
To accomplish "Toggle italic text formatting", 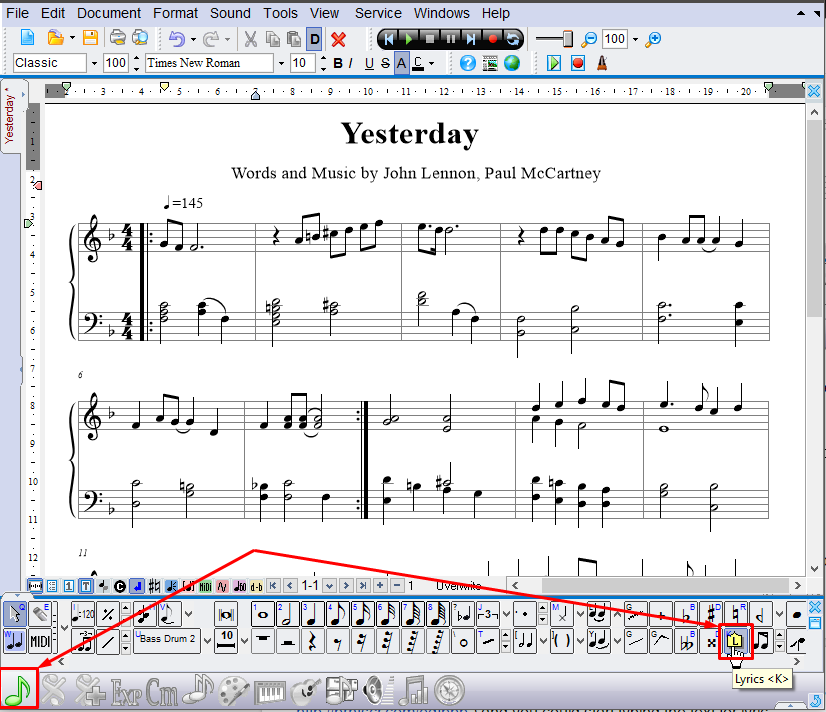I will 350,63.
